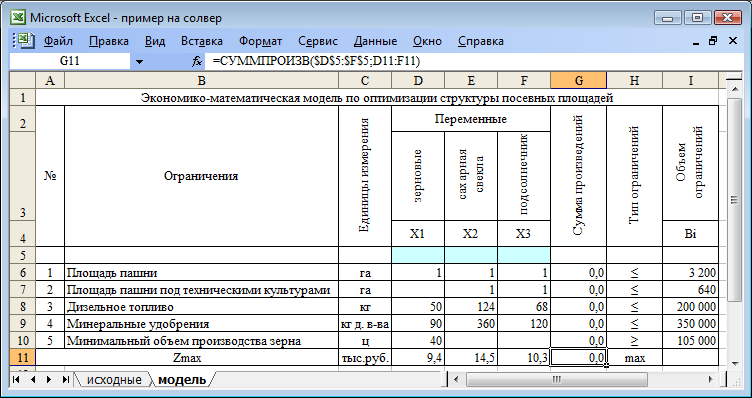Click the Name Box showing G11

pos(70,61)
